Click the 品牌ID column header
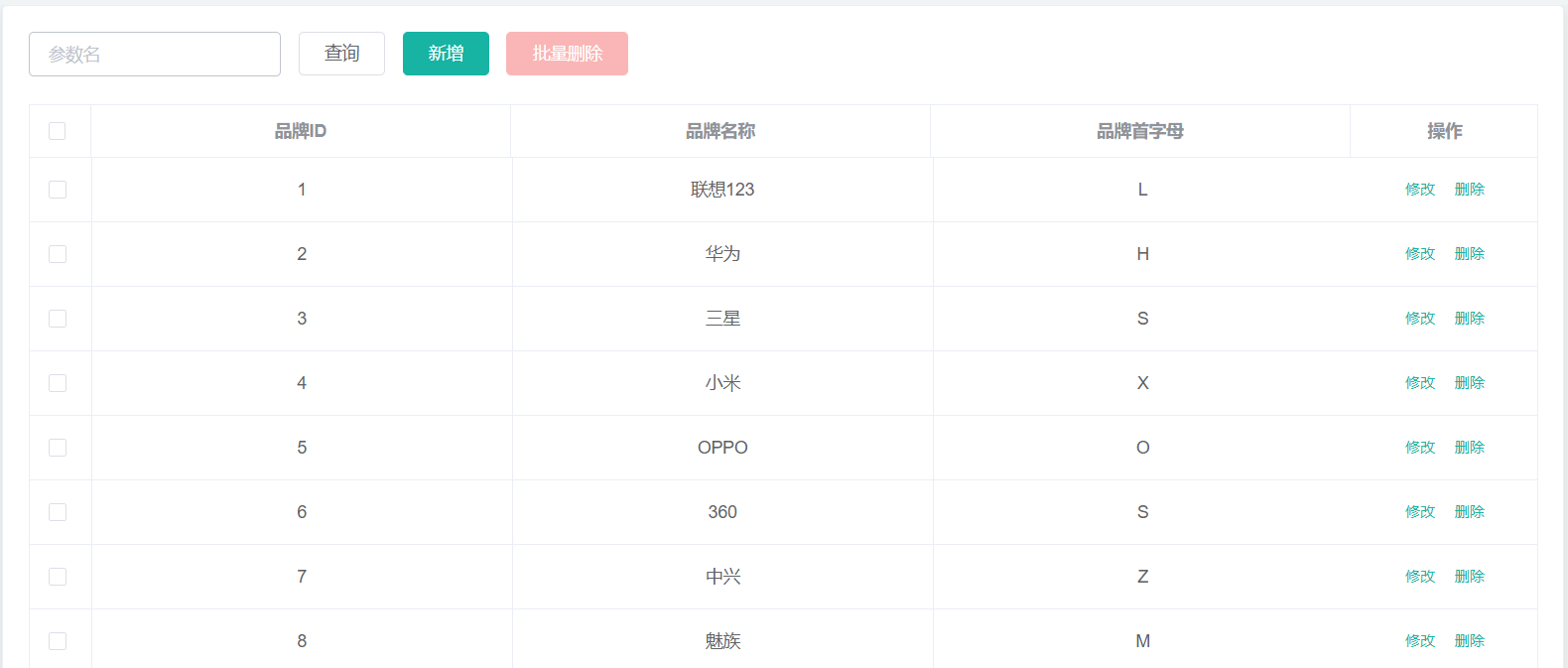This screenshot has width=1568, height=668. (301, 131)
